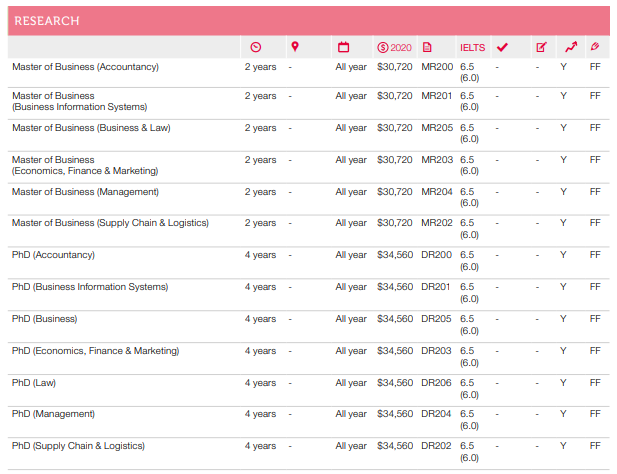617x474 pixels.
Task: Click the clock duration icon in header
Action: [x=255, y=47]
